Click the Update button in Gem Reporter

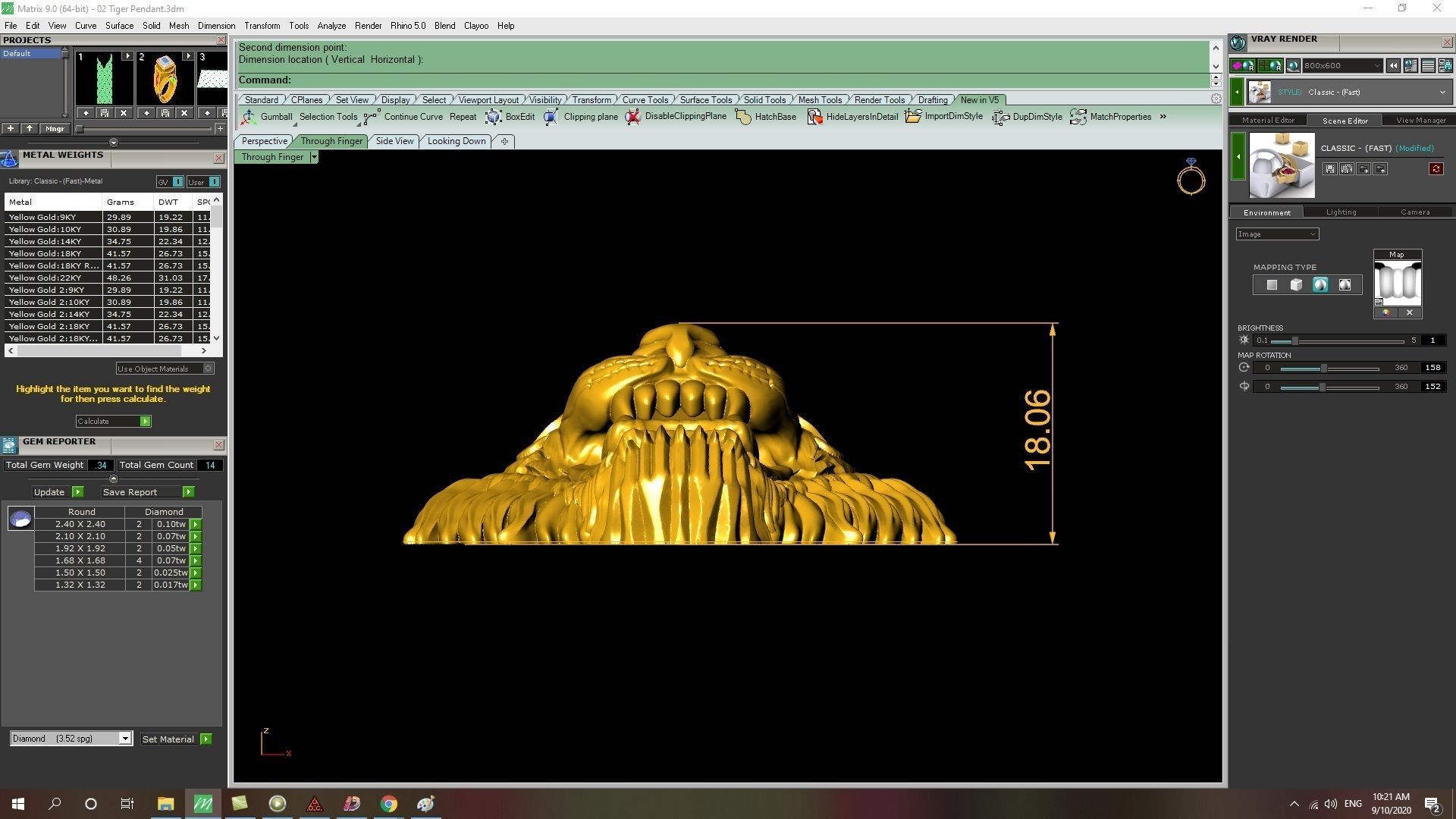[x=57, y=492]
